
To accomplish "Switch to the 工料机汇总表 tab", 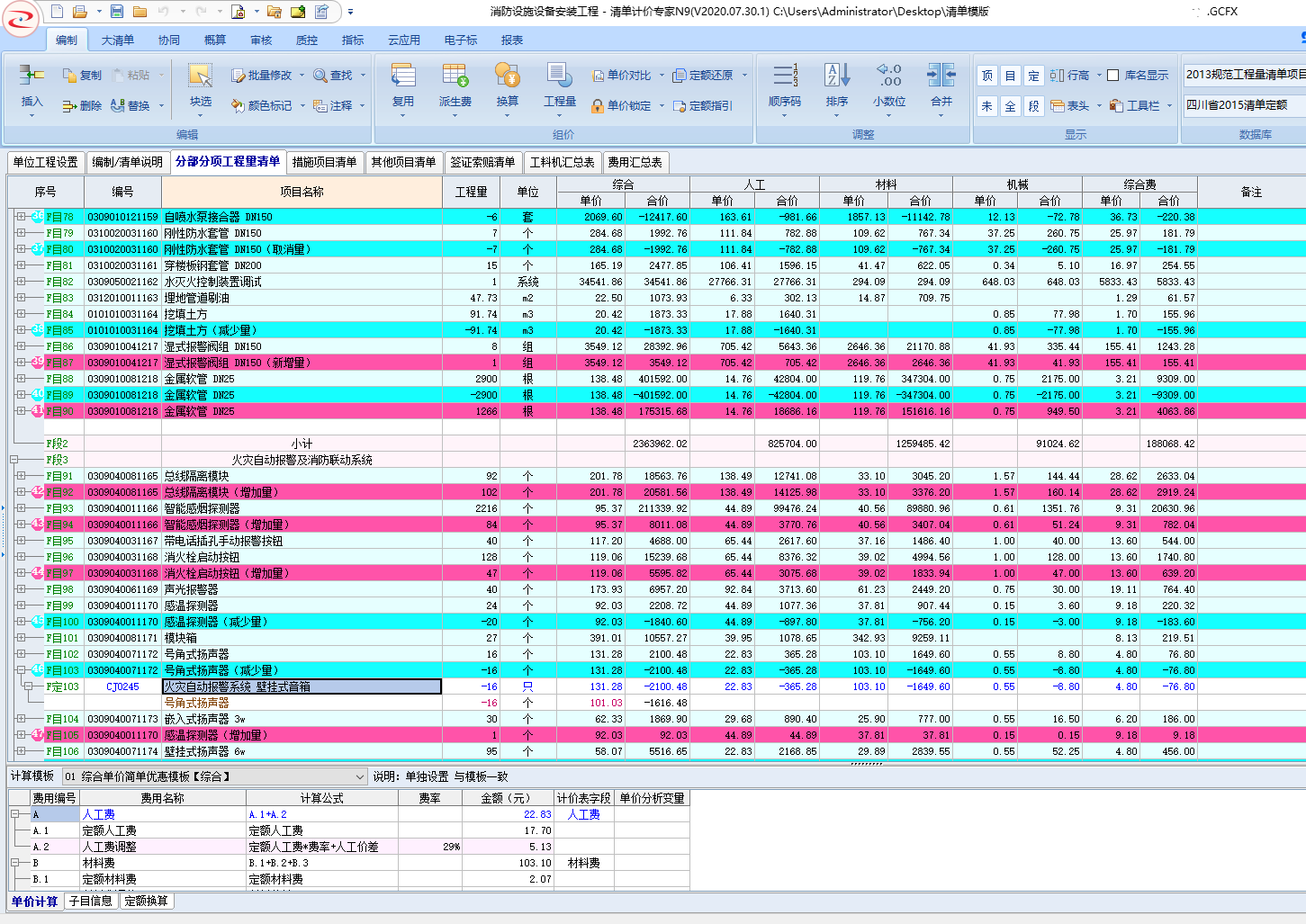I will pos(563,163).
